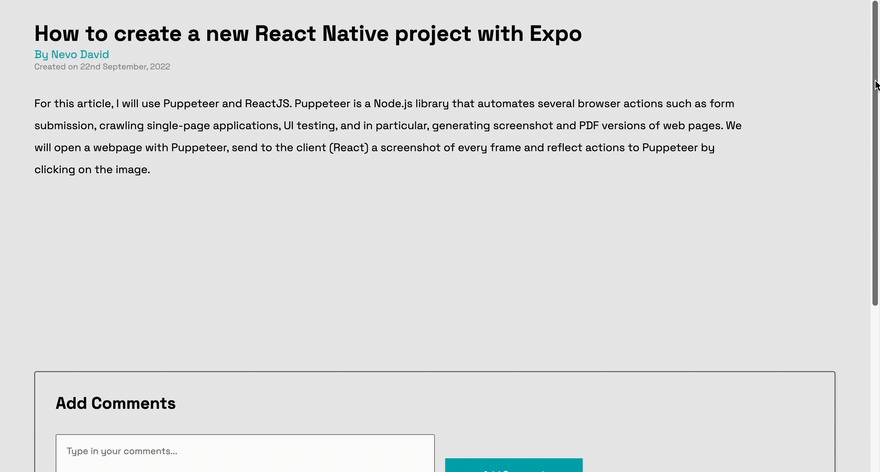Click the Add Comments heading

[115, 403]
